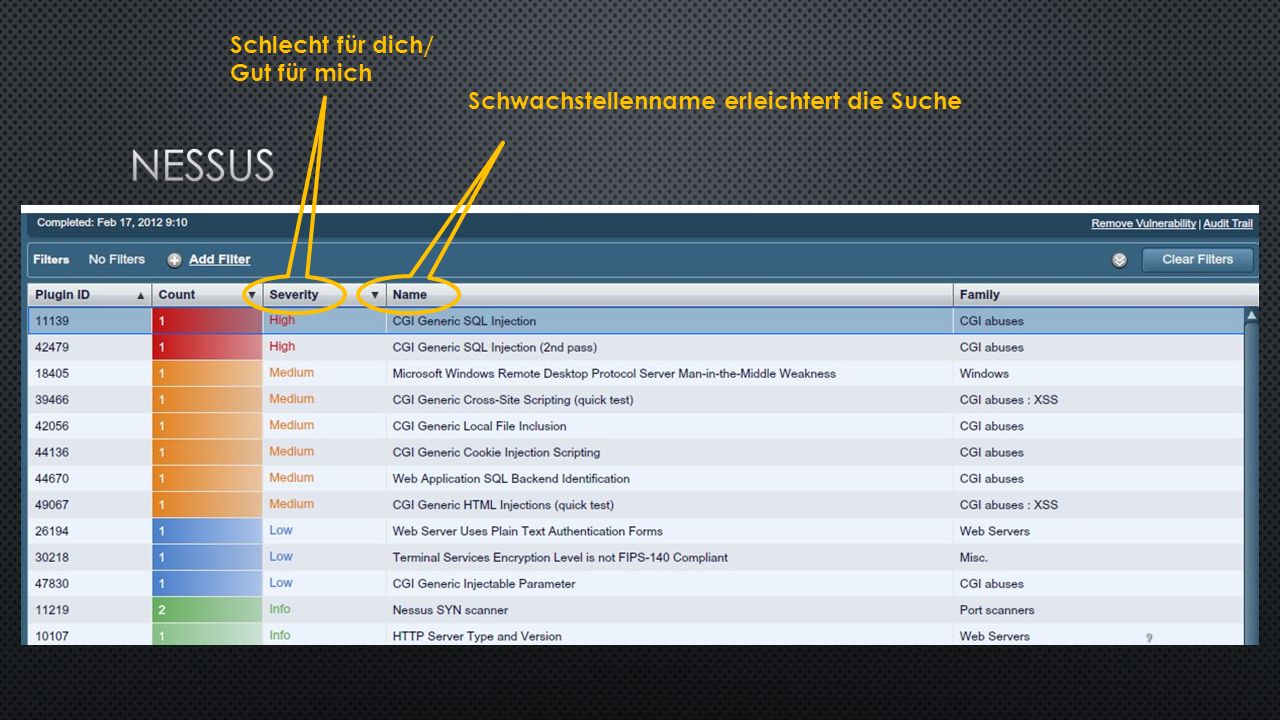The height and width of the screenshot is (720, 1280).
Task: Open Terminal Services Encryption Level FIPS-140 entry
Action: point(560,557)
